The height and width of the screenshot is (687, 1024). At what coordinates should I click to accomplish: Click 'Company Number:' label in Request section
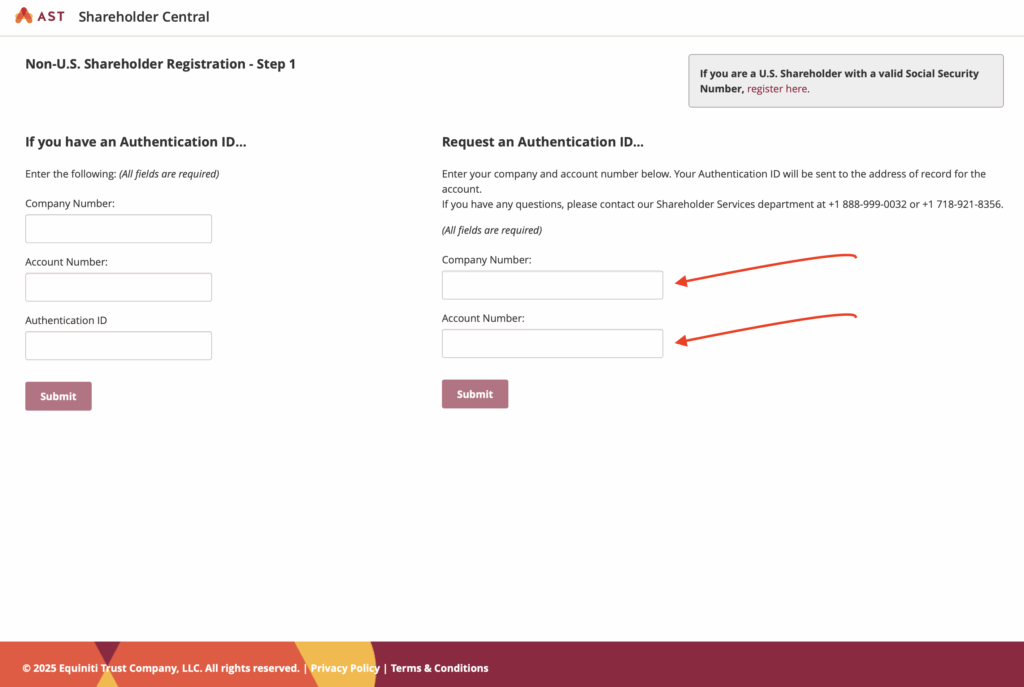pyautogui.click(x=487, y=260)
